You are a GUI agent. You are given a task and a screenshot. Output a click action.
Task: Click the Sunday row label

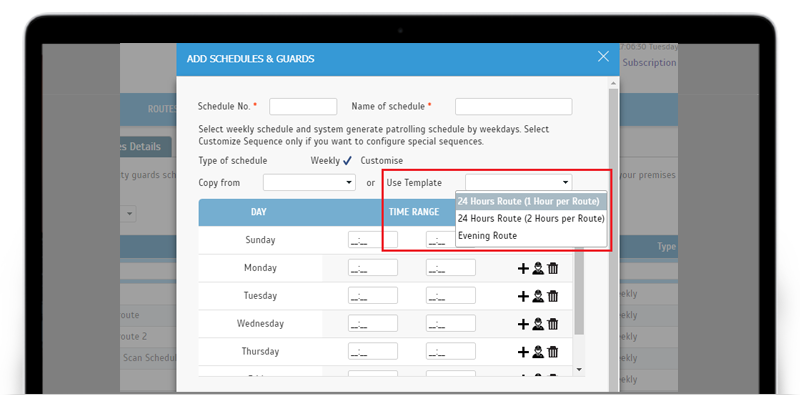coord(260,240)
